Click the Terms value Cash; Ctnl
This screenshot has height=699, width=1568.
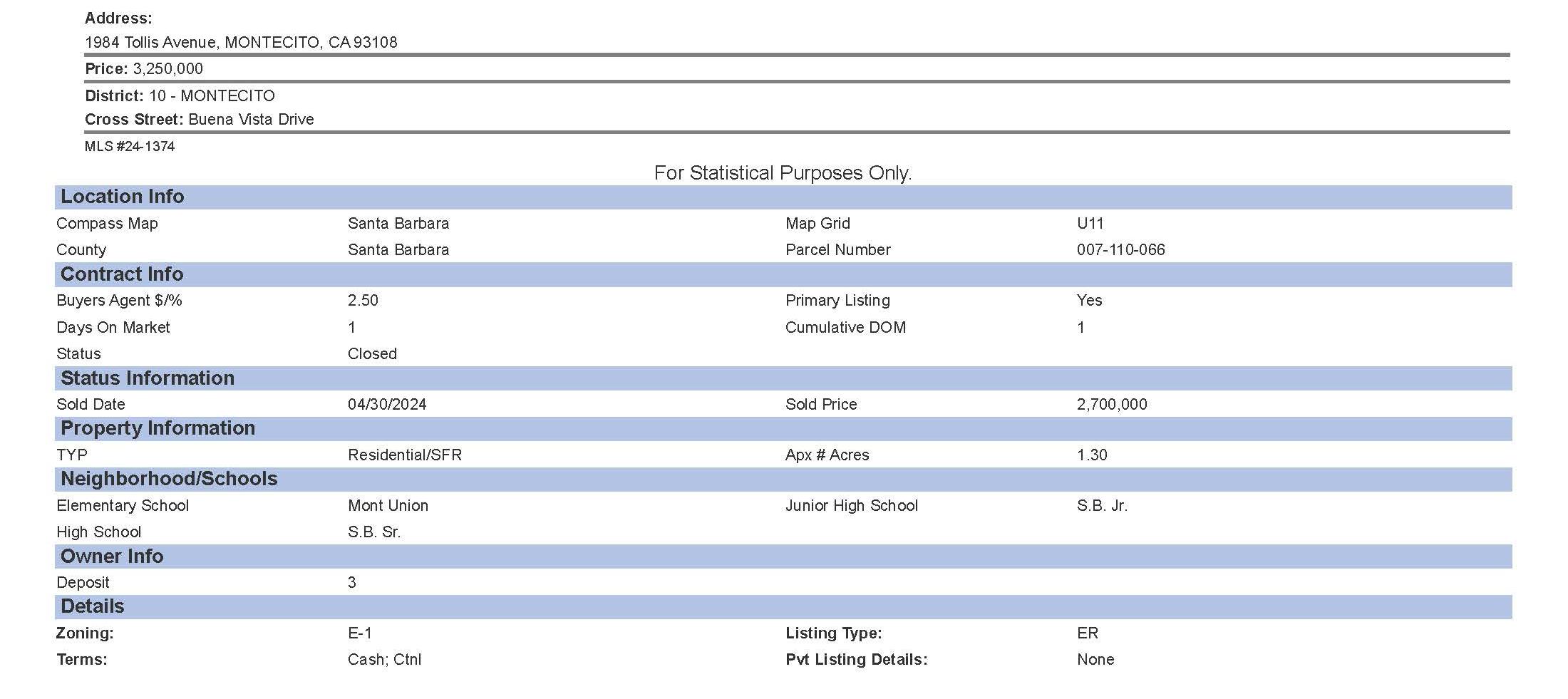[384, 660]
